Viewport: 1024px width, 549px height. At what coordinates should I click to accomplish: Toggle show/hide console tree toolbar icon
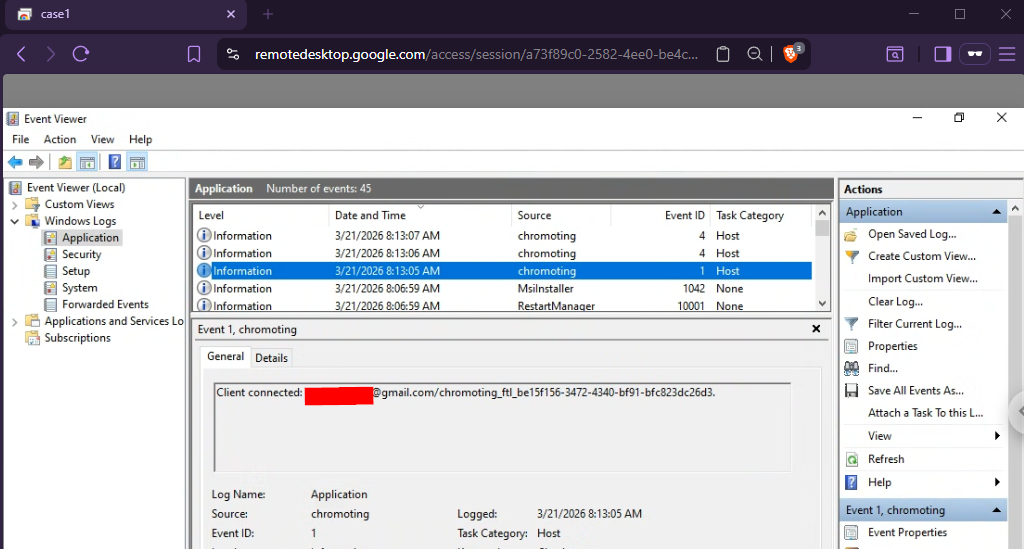[87, 162]
